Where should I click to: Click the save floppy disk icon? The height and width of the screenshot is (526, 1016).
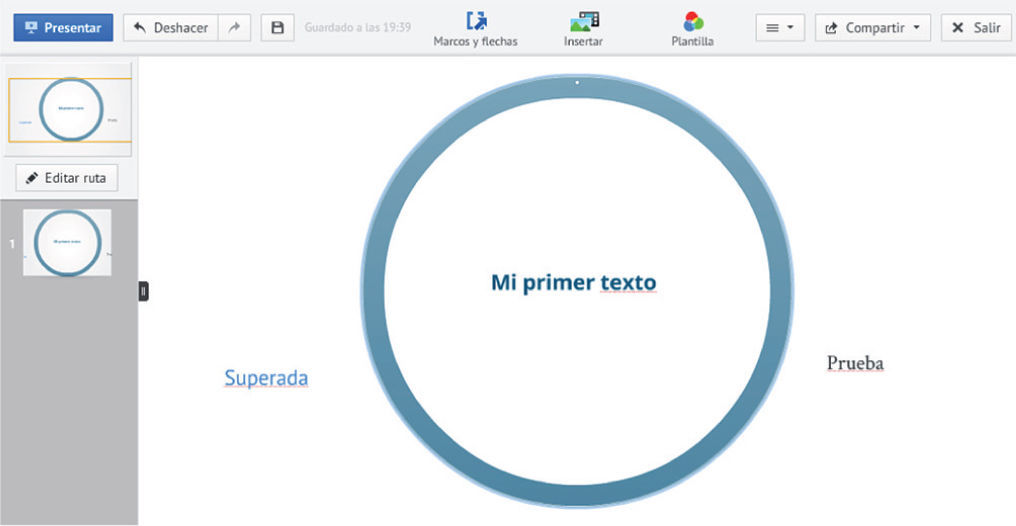278,28
